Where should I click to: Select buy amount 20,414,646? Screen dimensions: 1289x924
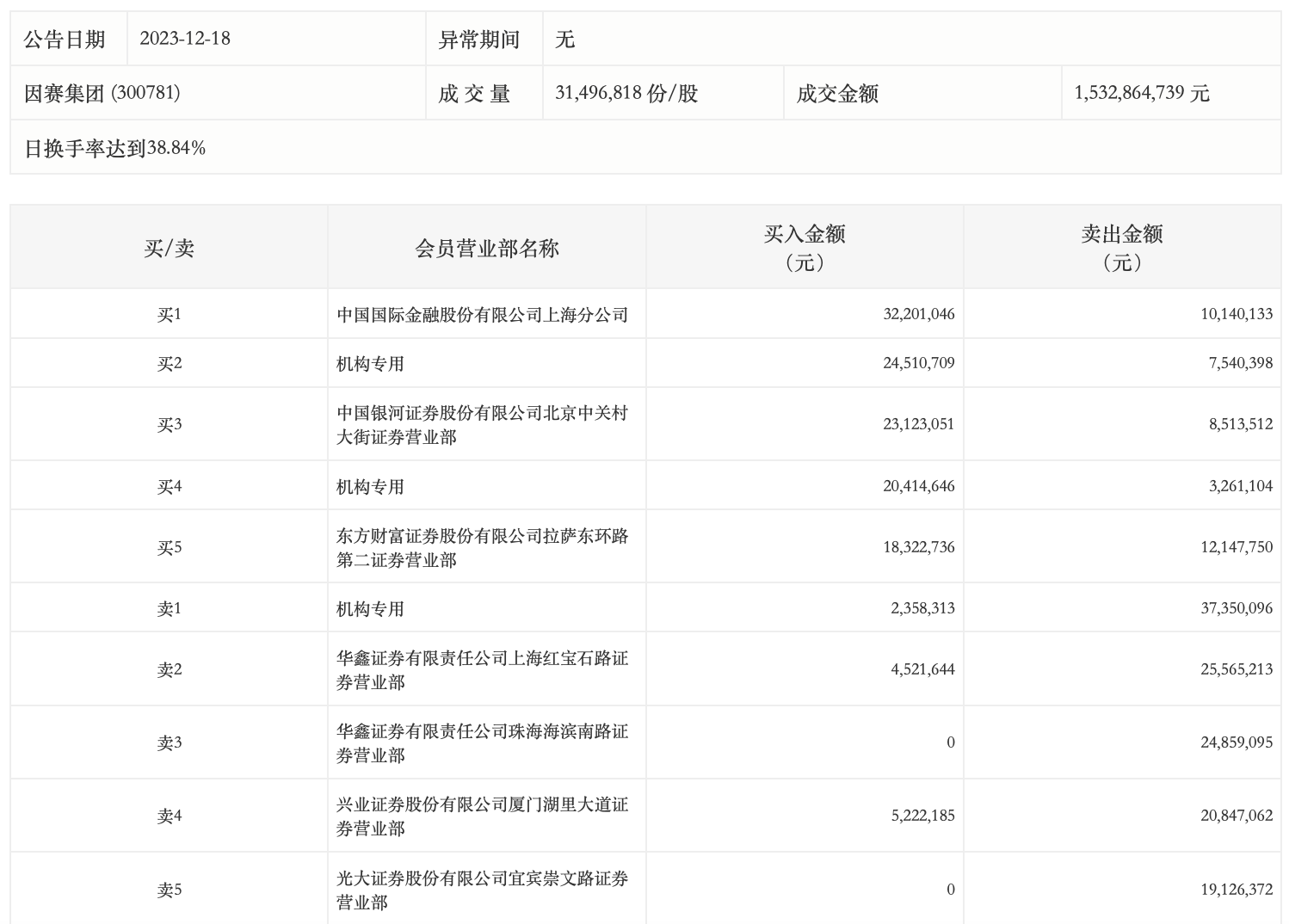(919, 486)
